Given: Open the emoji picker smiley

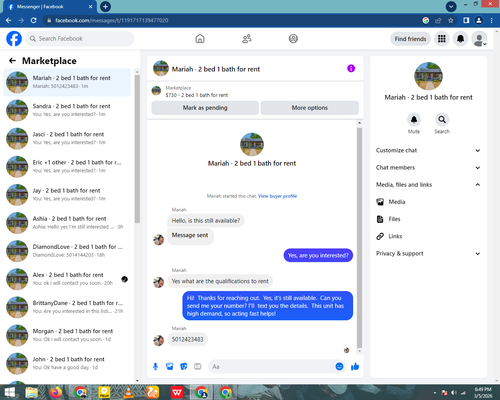Looking at the screenshot, I should click(339, 367).
